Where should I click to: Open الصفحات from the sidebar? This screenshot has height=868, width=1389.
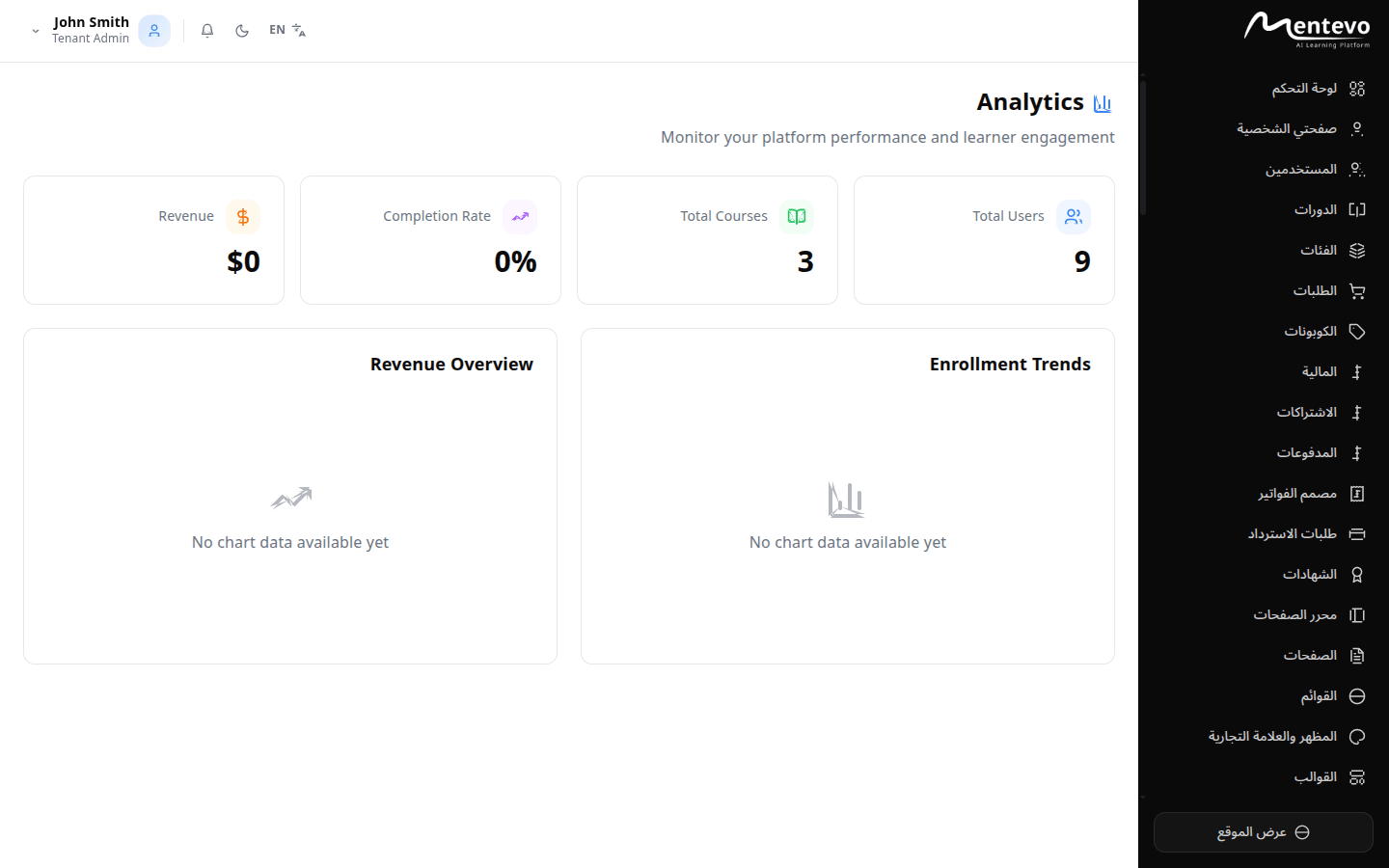[x=1312, y=655]
